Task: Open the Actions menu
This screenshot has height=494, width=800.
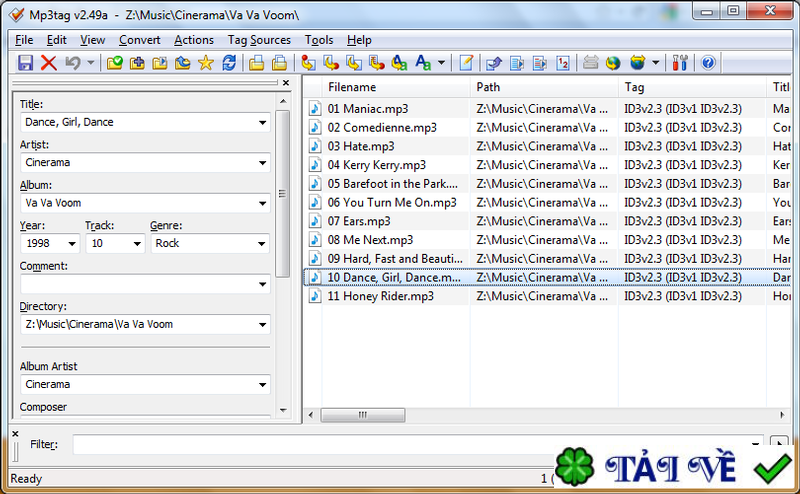Action: [194, 40]
